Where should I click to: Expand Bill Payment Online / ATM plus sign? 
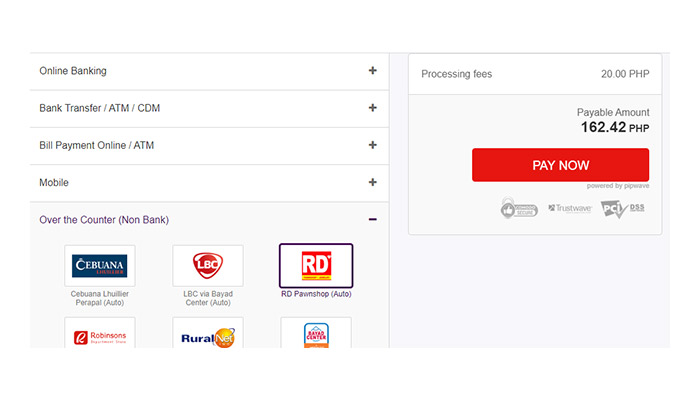pyautogui.click(x=373, y=145)
